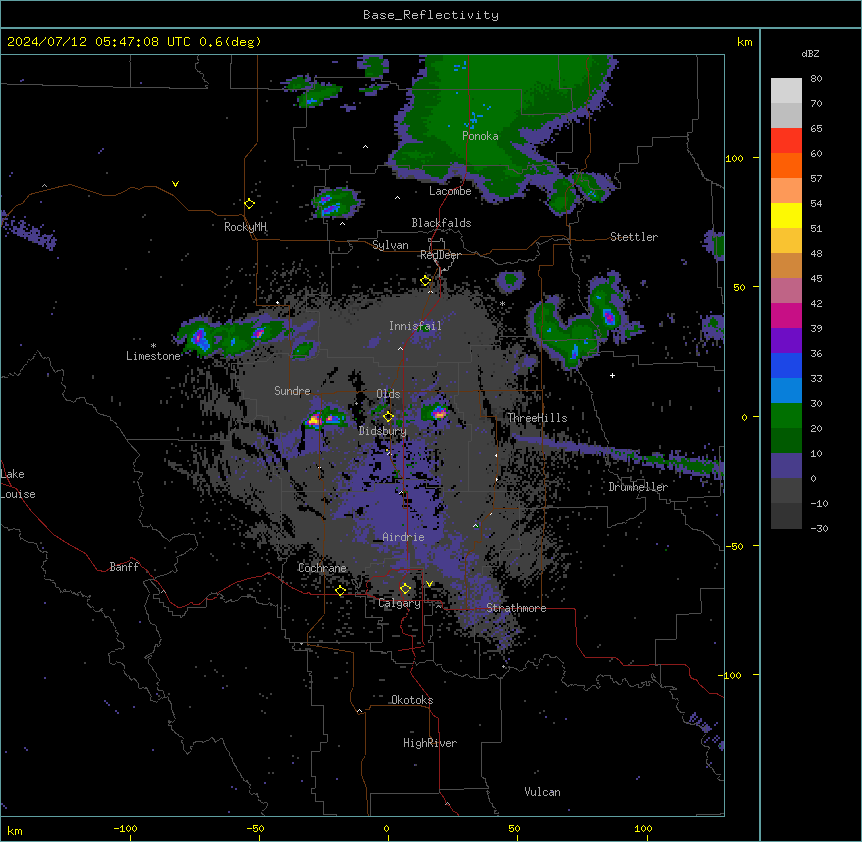Click the Drumheller label
This screenshot has height=842, width=862.
(x=638, y=487)
